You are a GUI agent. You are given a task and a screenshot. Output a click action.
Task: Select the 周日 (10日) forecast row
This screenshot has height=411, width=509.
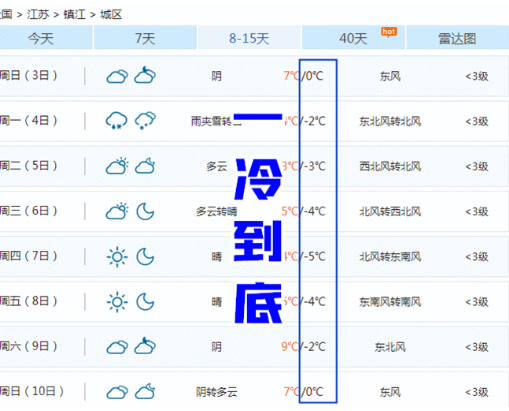tap(254, 391)
